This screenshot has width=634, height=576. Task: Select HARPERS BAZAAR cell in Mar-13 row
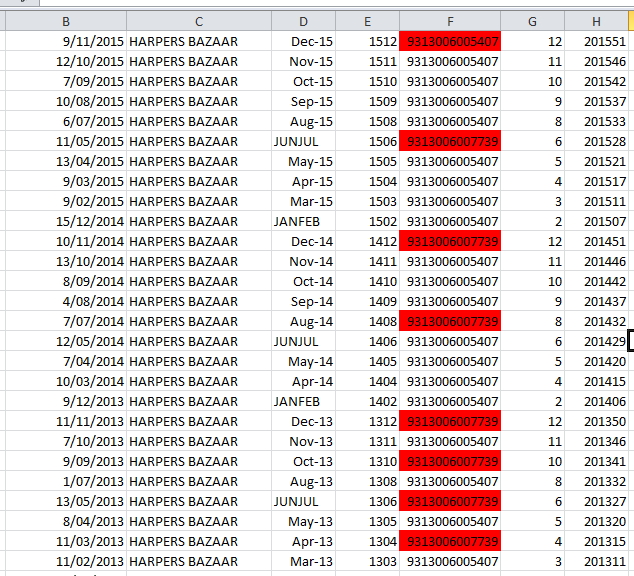tap(199, 561)
